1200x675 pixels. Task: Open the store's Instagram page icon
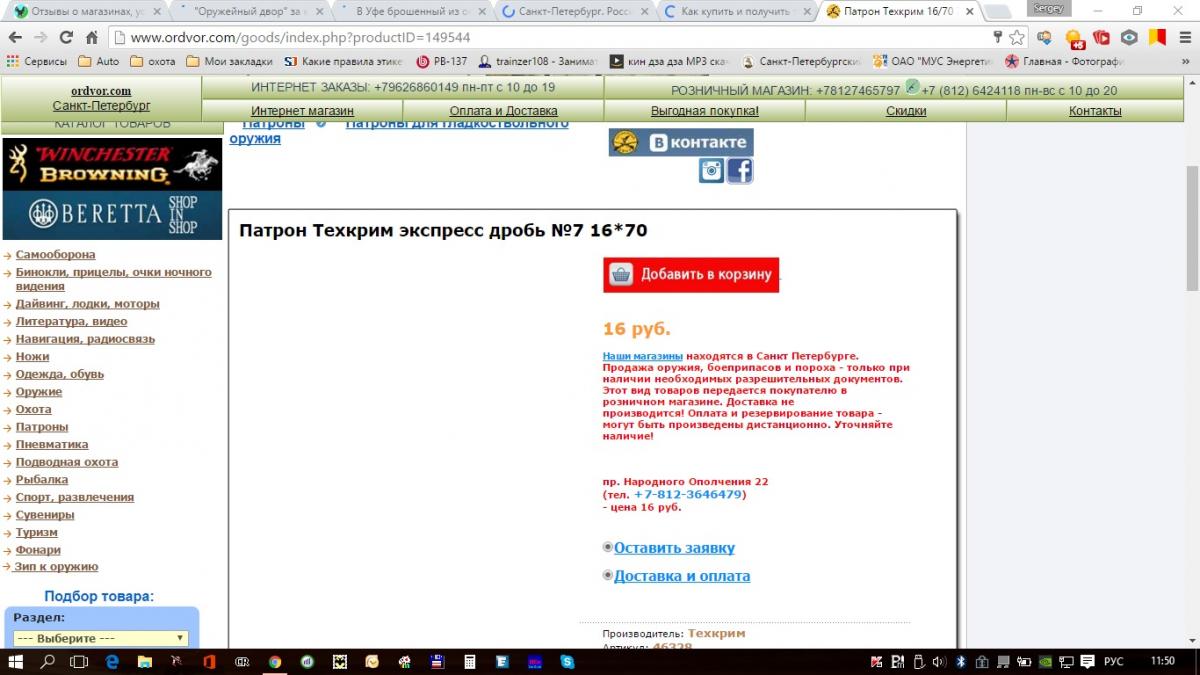pos(711,171)
